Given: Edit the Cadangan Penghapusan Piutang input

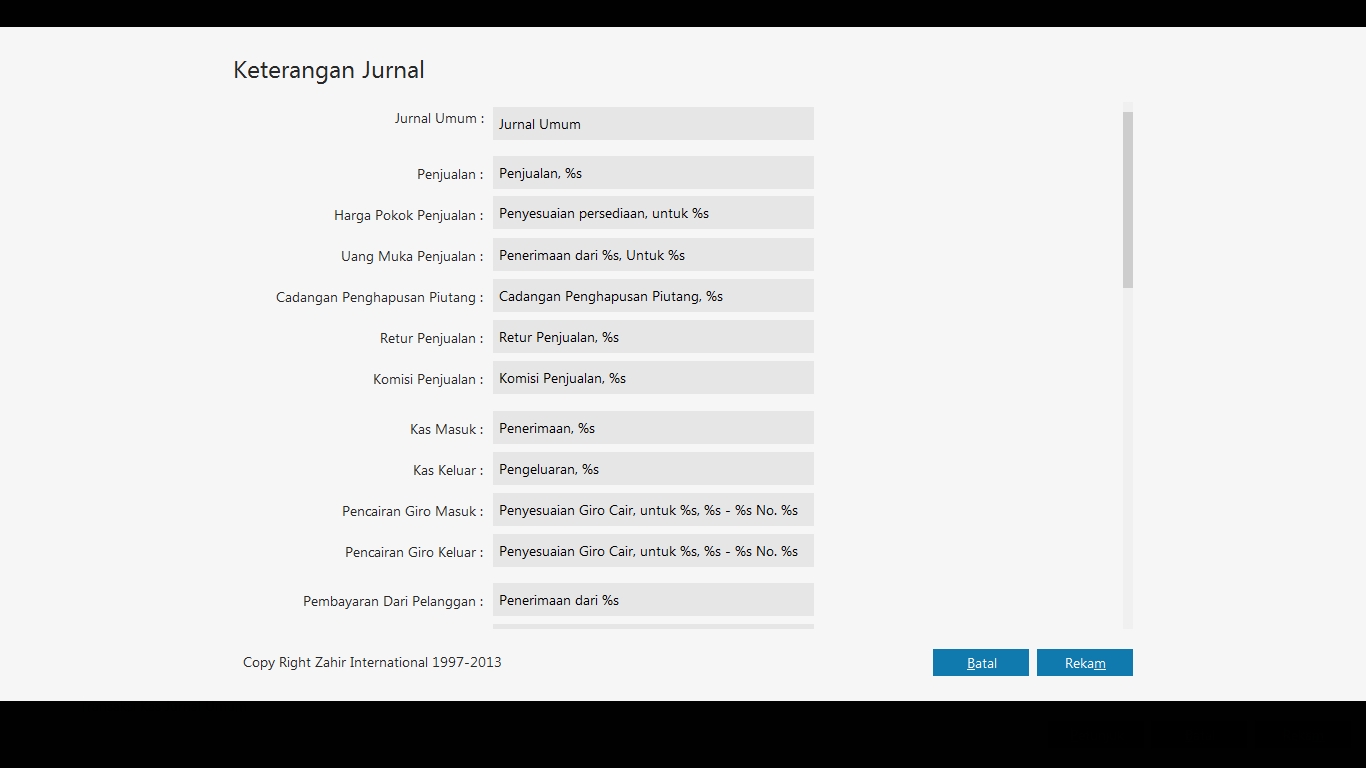Looking at the screenshot, I should coord(653,296).
